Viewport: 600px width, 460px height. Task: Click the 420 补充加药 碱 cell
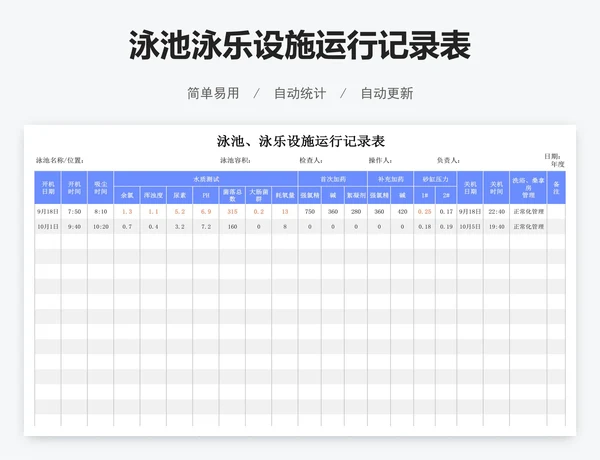click(x=402, y=211)
